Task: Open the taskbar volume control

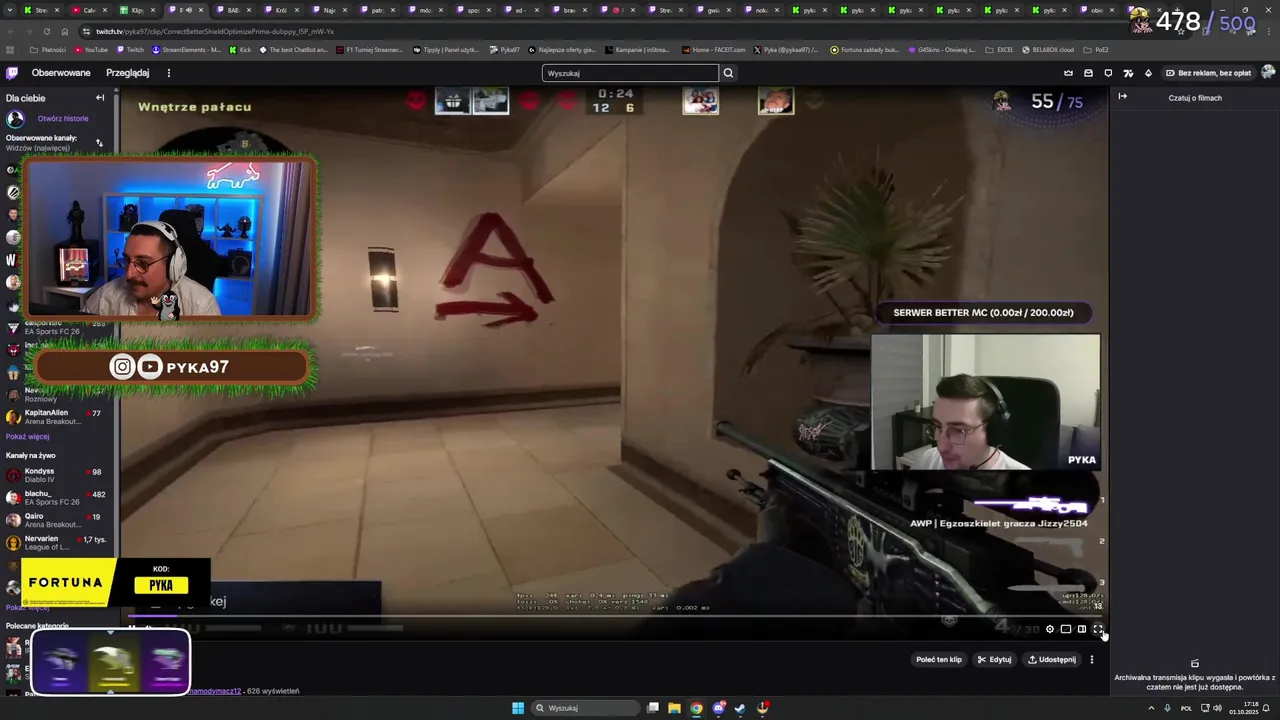Action: pos(1217,708)
